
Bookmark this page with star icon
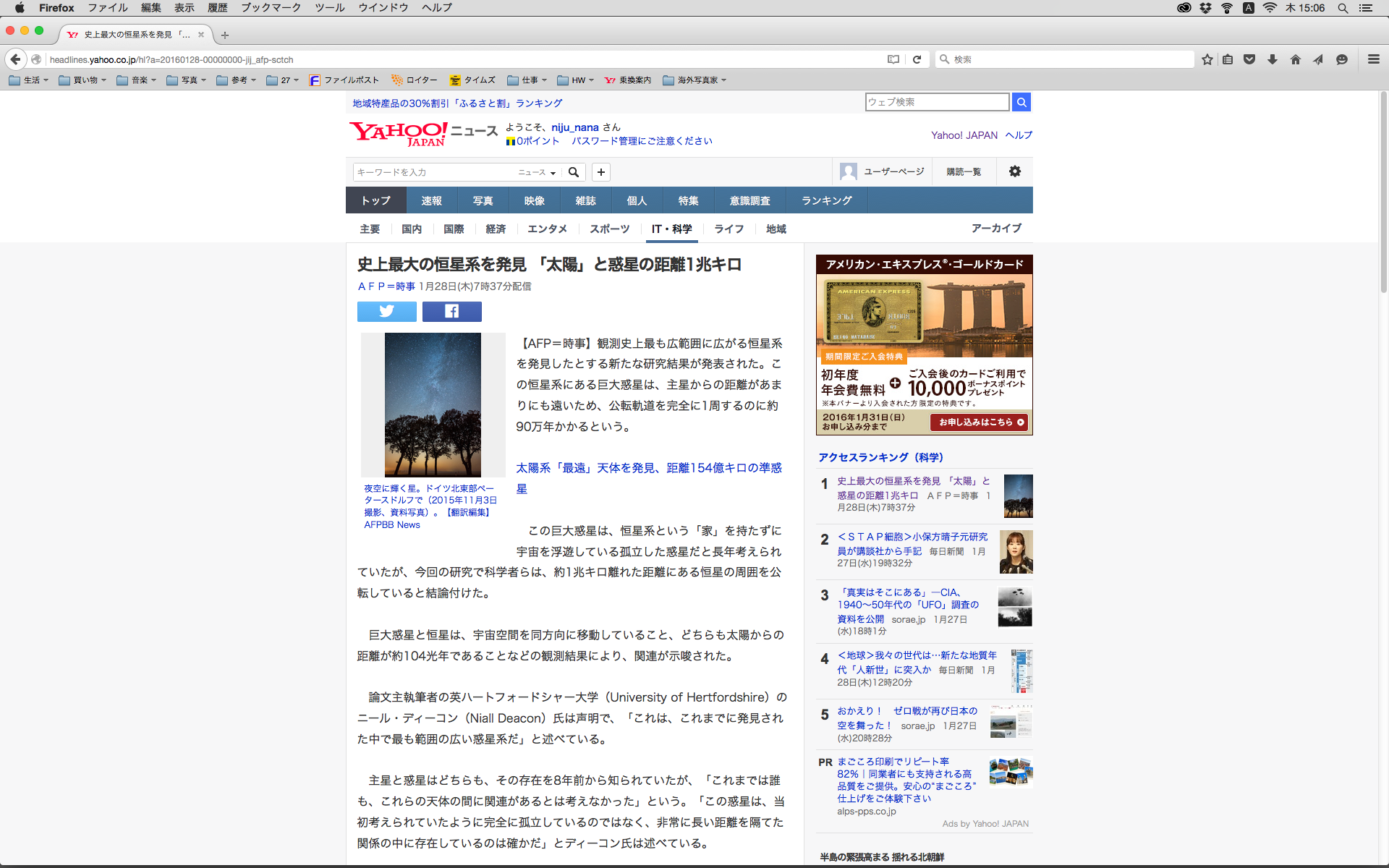tap(1207, 59)
